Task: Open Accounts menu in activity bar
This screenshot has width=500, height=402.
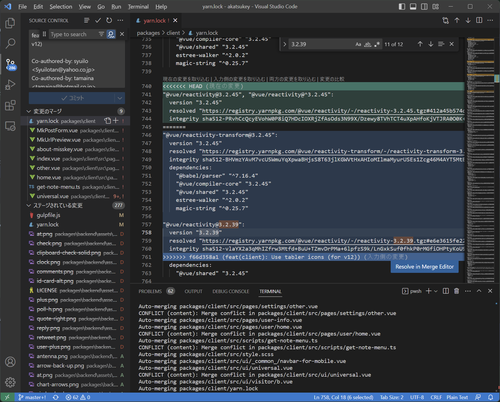Action: click(10, 362)
